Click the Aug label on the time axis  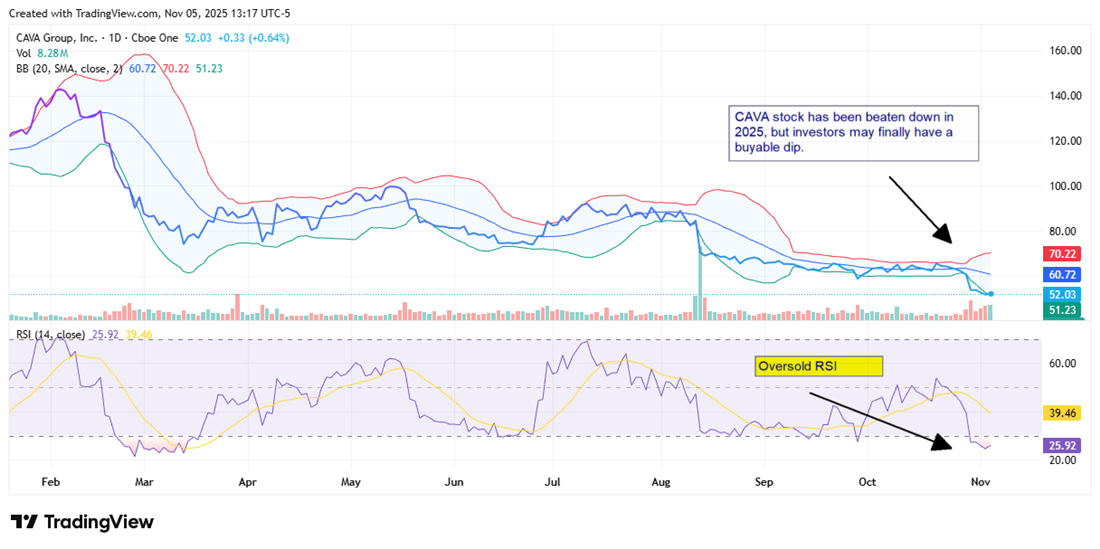click(x=660, y=481)
